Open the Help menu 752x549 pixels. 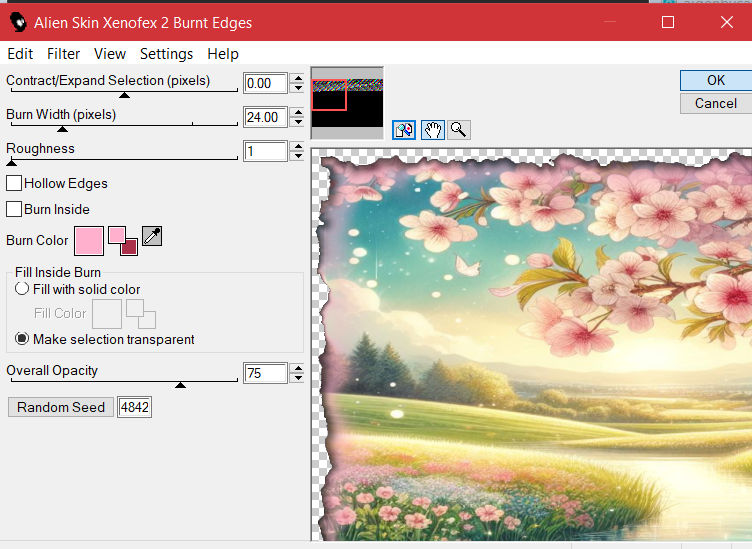coord(223,54)
